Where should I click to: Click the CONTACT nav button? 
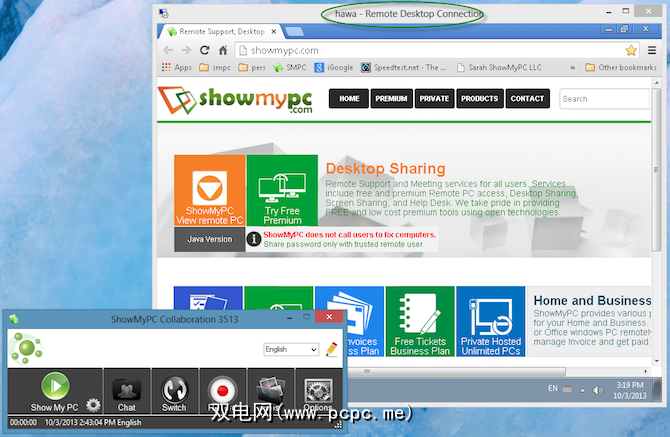pos(527,99)
